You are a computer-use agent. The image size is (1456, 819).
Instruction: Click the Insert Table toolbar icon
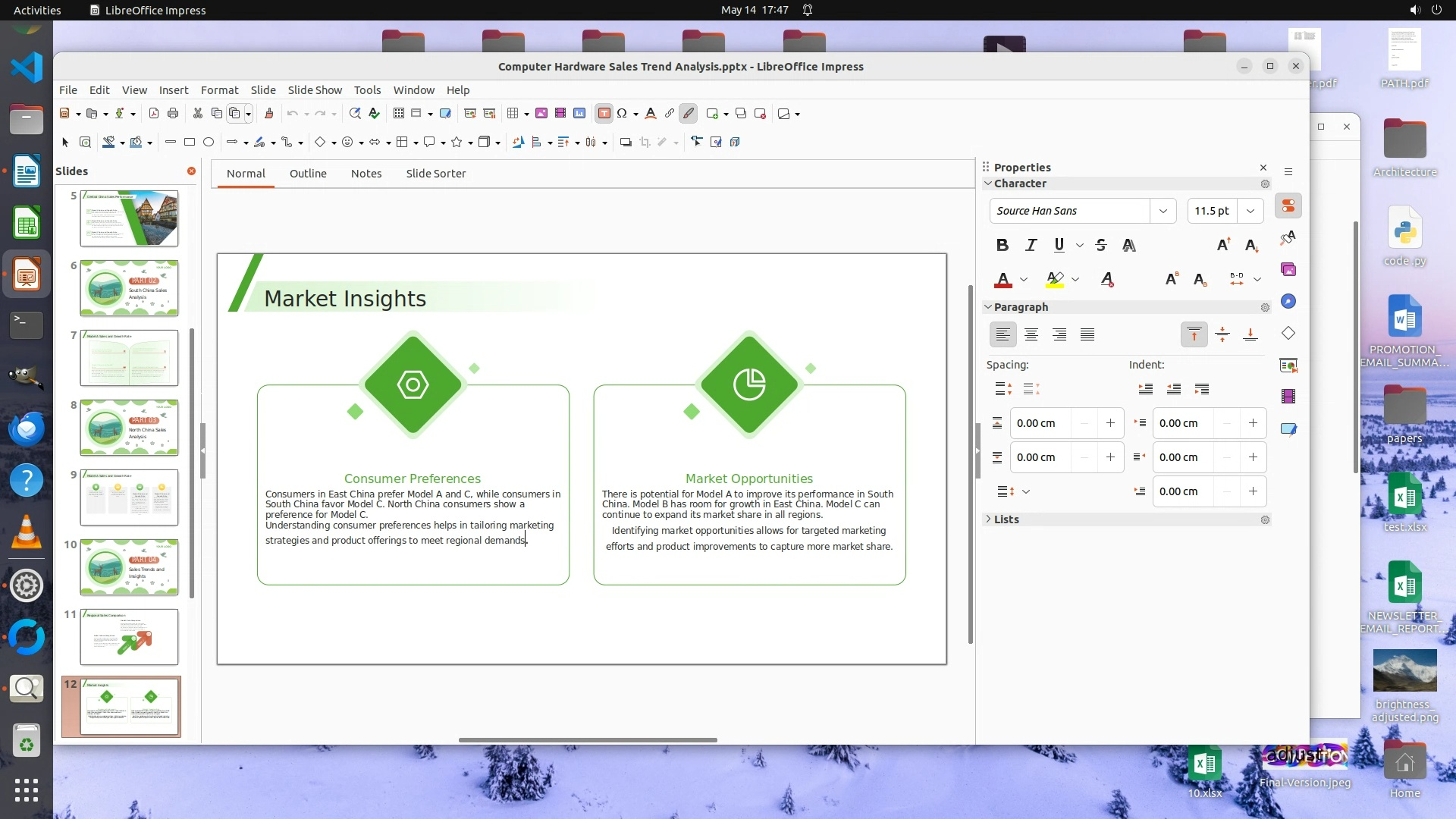pyautogui.click(x=513, y=114)
